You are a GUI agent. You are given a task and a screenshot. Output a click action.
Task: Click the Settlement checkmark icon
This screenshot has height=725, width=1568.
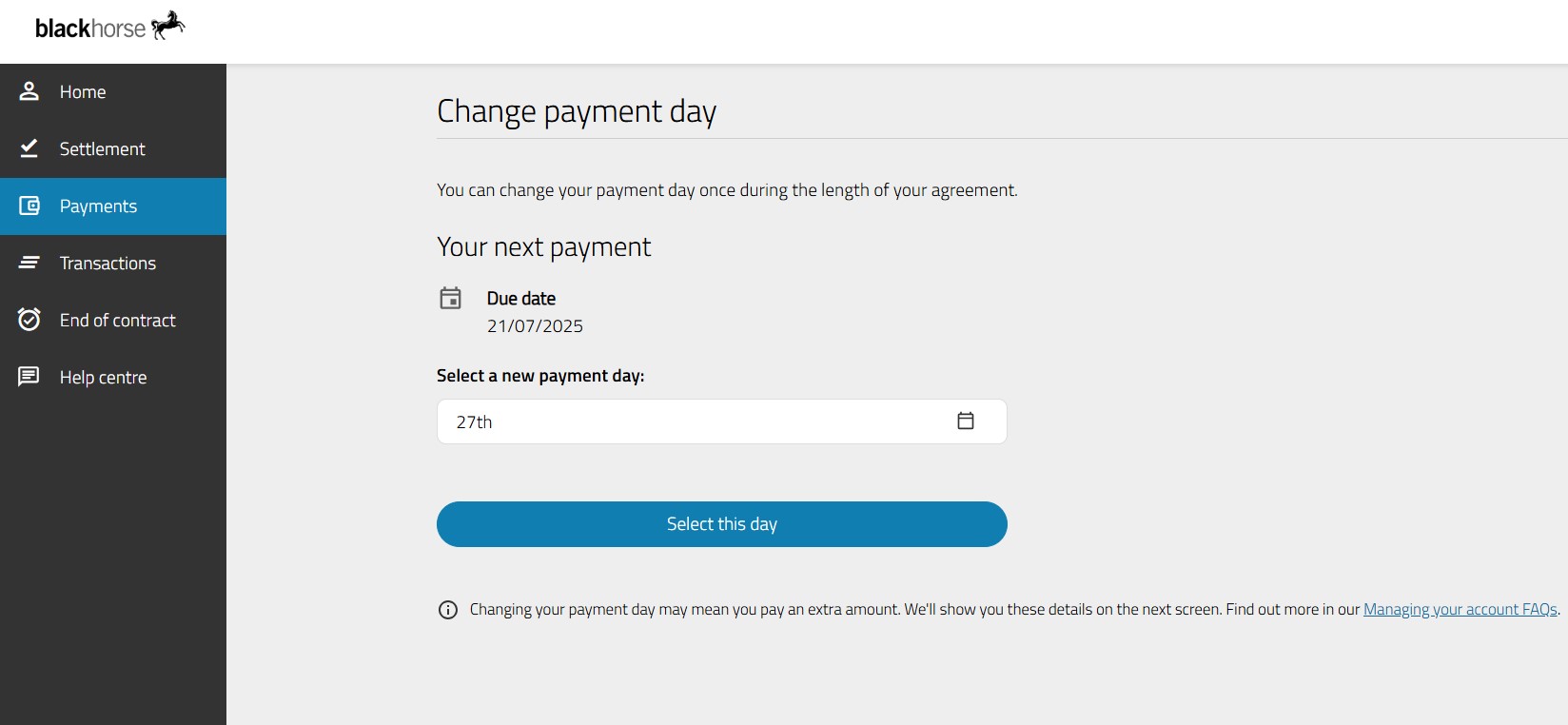[x=29, y=148]
